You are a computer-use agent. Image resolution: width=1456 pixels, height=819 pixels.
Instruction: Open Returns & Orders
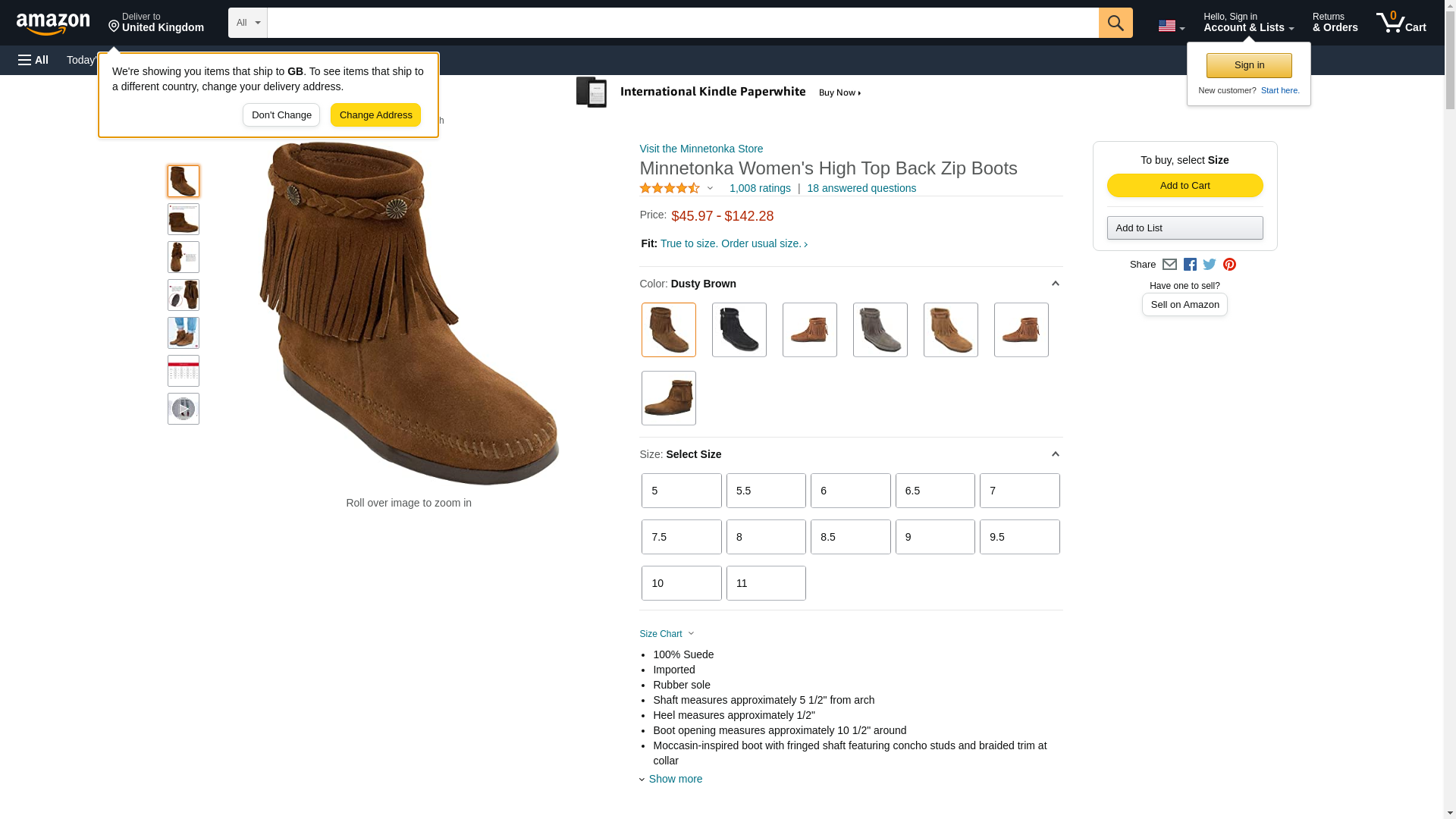coord(1335,23)
